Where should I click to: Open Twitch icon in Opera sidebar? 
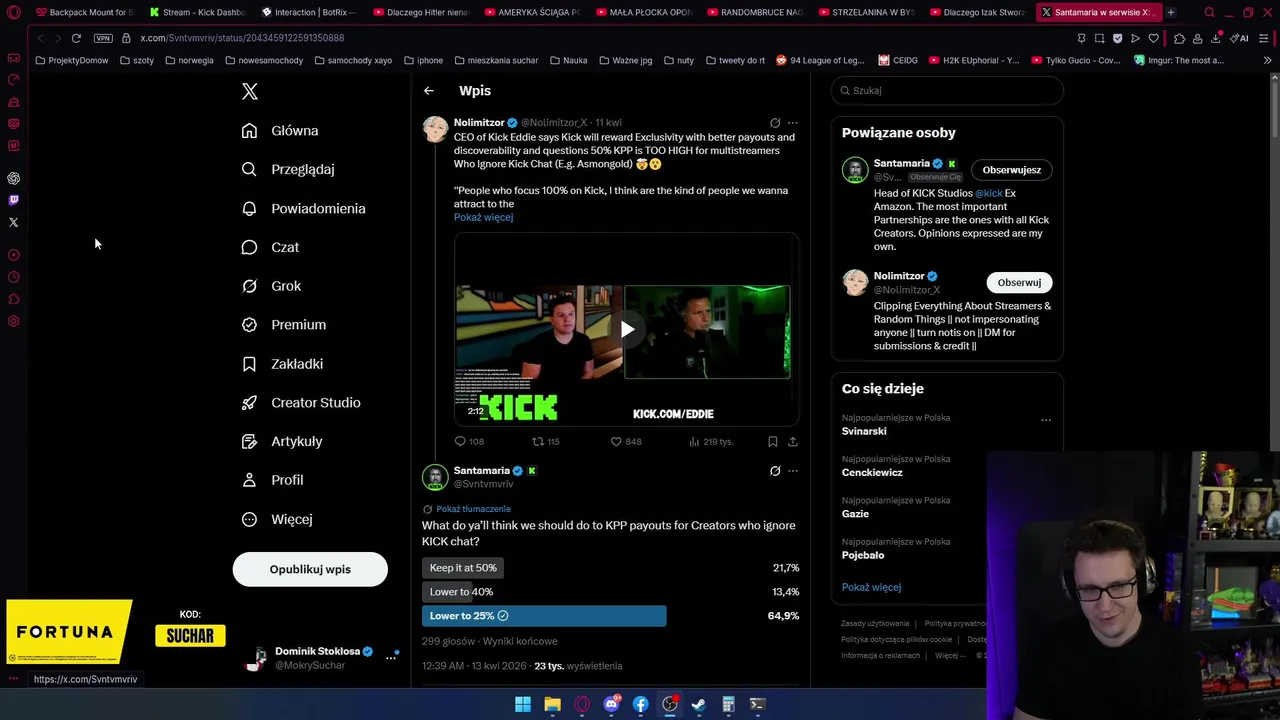[x=14, y=200]
